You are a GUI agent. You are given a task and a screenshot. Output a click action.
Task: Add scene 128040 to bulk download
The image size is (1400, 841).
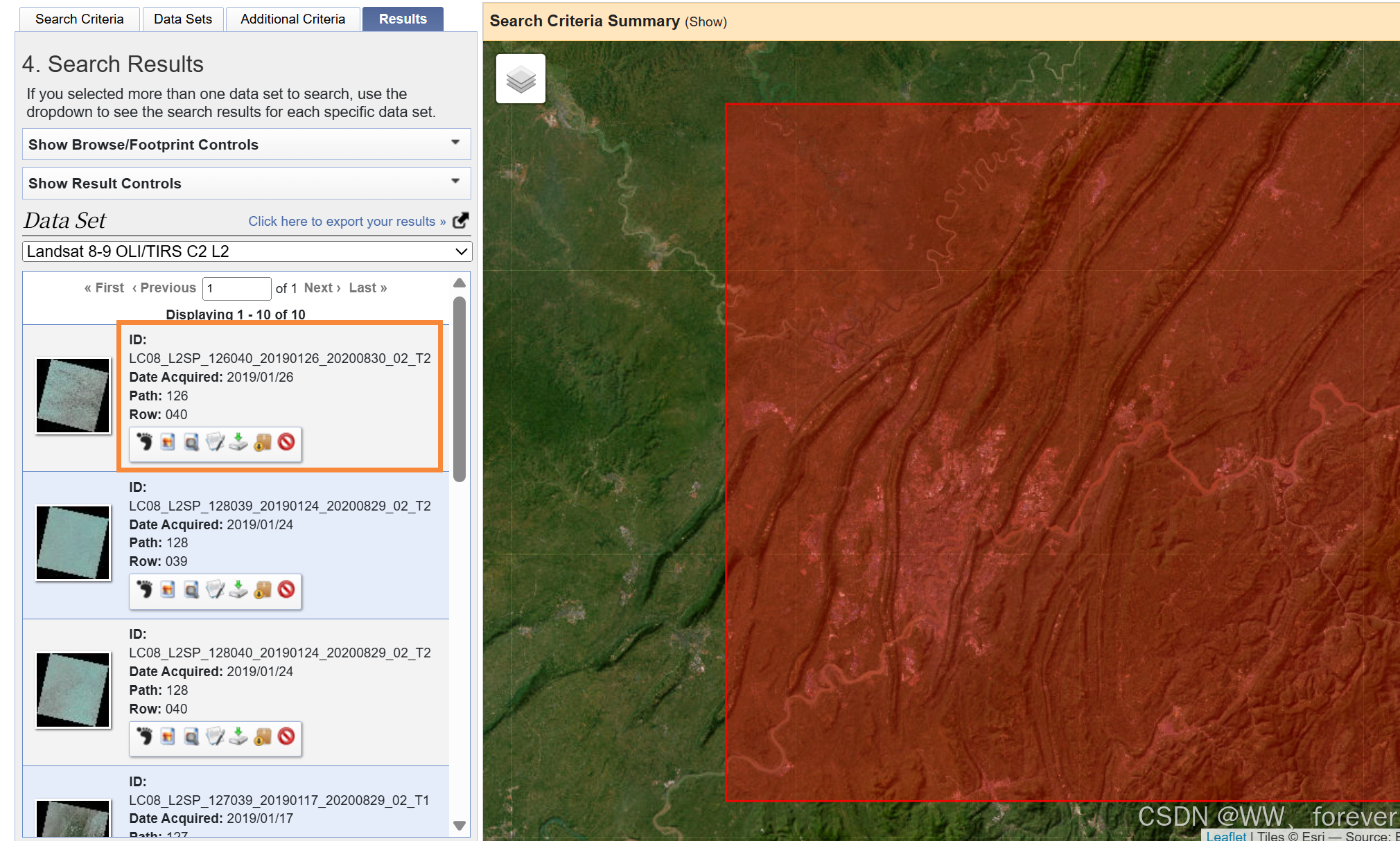tap(263, 736)
